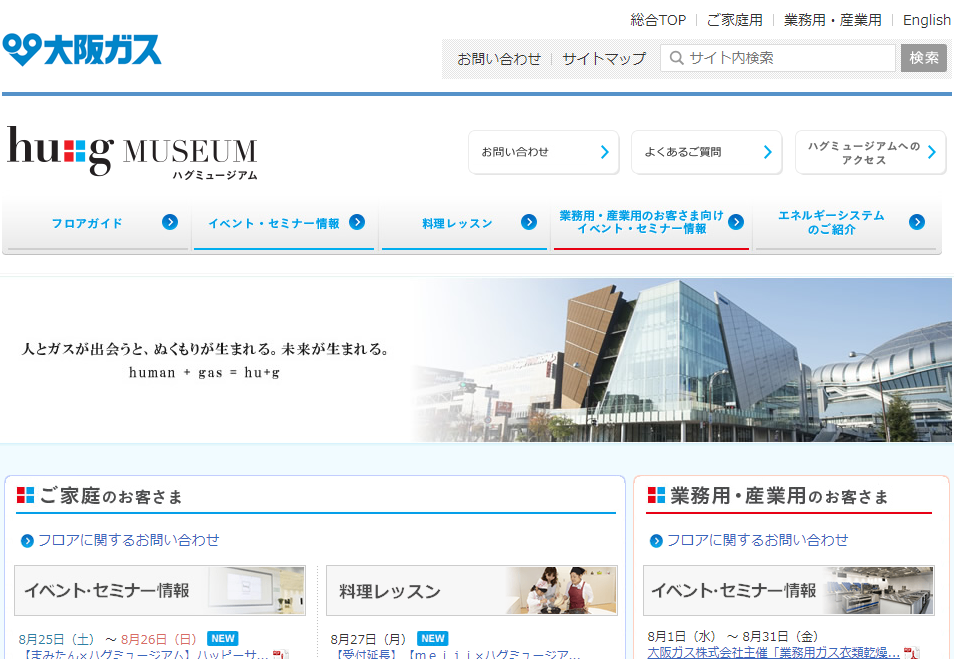The height and width of the screenshot is (659, 954).
Task: Open business イベント・セミナー情報 banner
Action: click(x=789, y=590)
